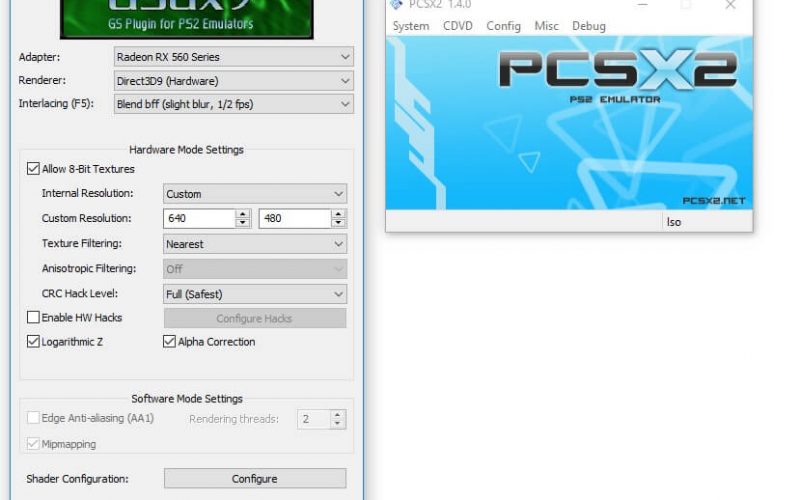
Task: Click the GSdx GS Plugin banner image
Action: pos(187,19)
